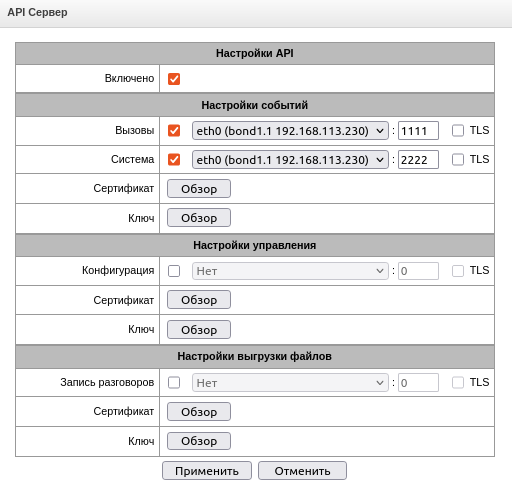Browse certificate under Настройки событий
The width and height of the screenshot is (512, 495).
coord(199,189)
